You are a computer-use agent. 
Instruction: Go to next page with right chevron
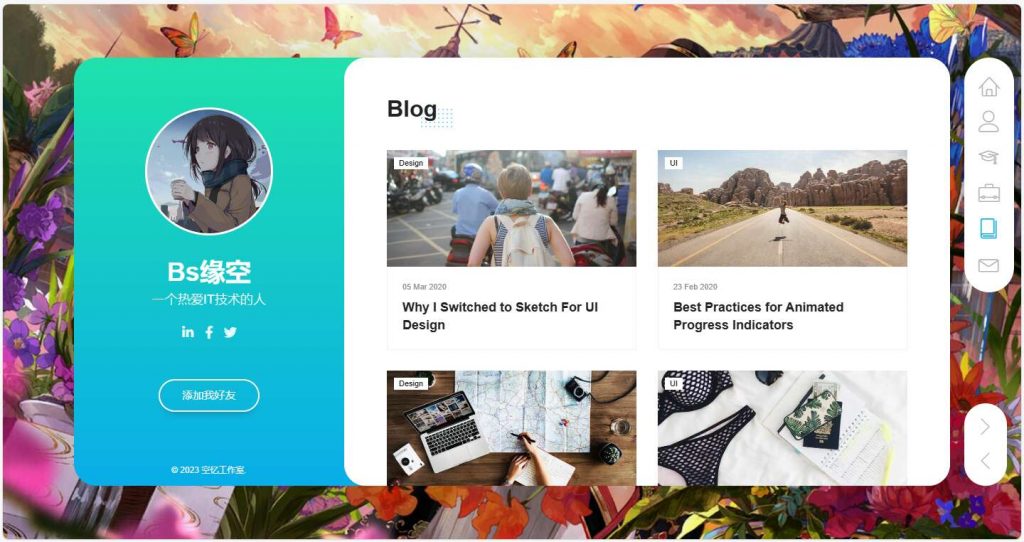pos(985,426)
